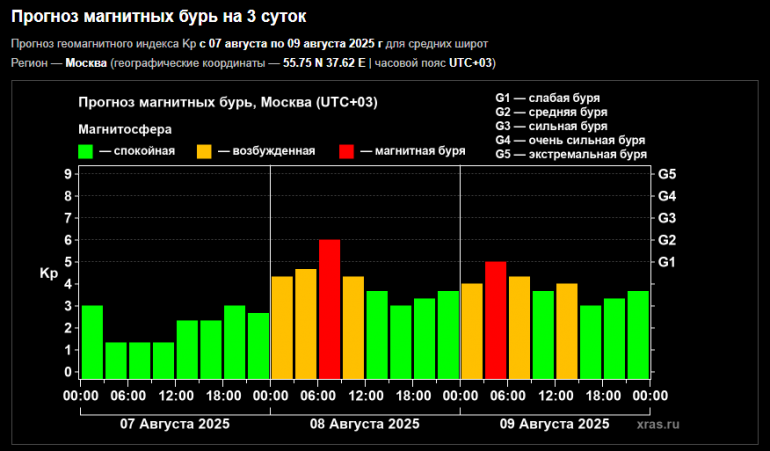This screenshot has width=770, height=451.
Task: Click the G5 mark on the right axis
Action: tap(668, 174)
